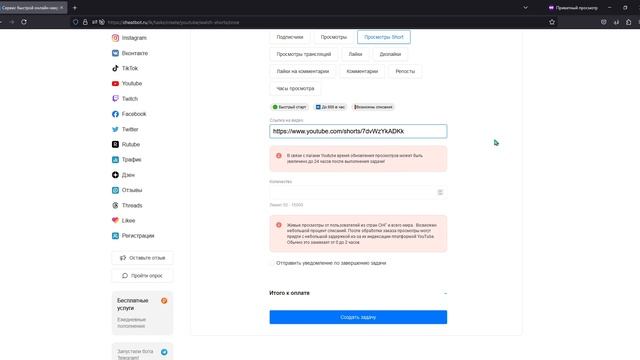Image resolution: width=640 pixels, height=360 pixels.
Task: Select the Просмотры service tab
Action: pyautogui.click(x=333, y=37)
